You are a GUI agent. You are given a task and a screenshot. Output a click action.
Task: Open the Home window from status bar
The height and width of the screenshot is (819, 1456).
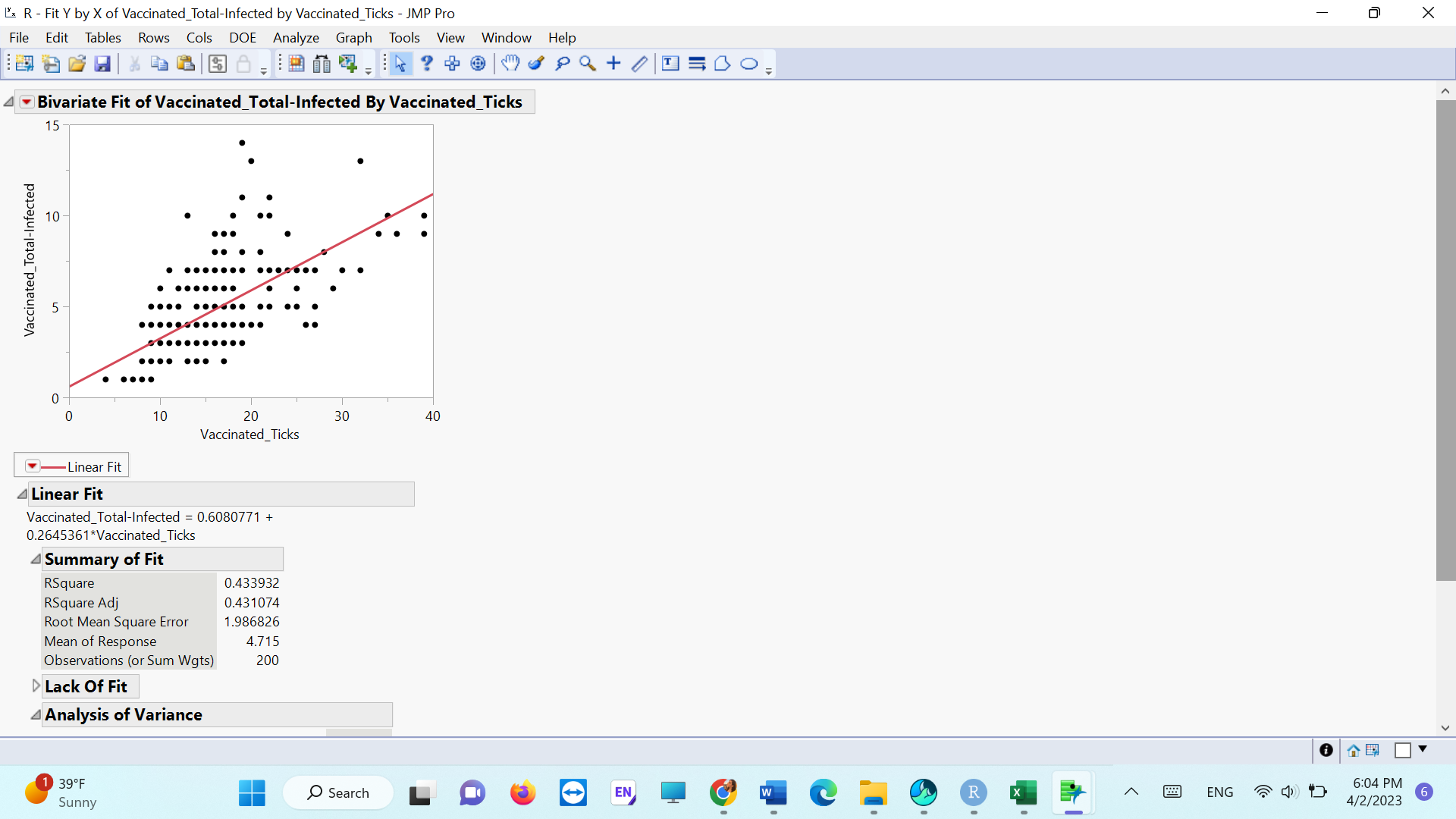click(x=1354, y=750)
